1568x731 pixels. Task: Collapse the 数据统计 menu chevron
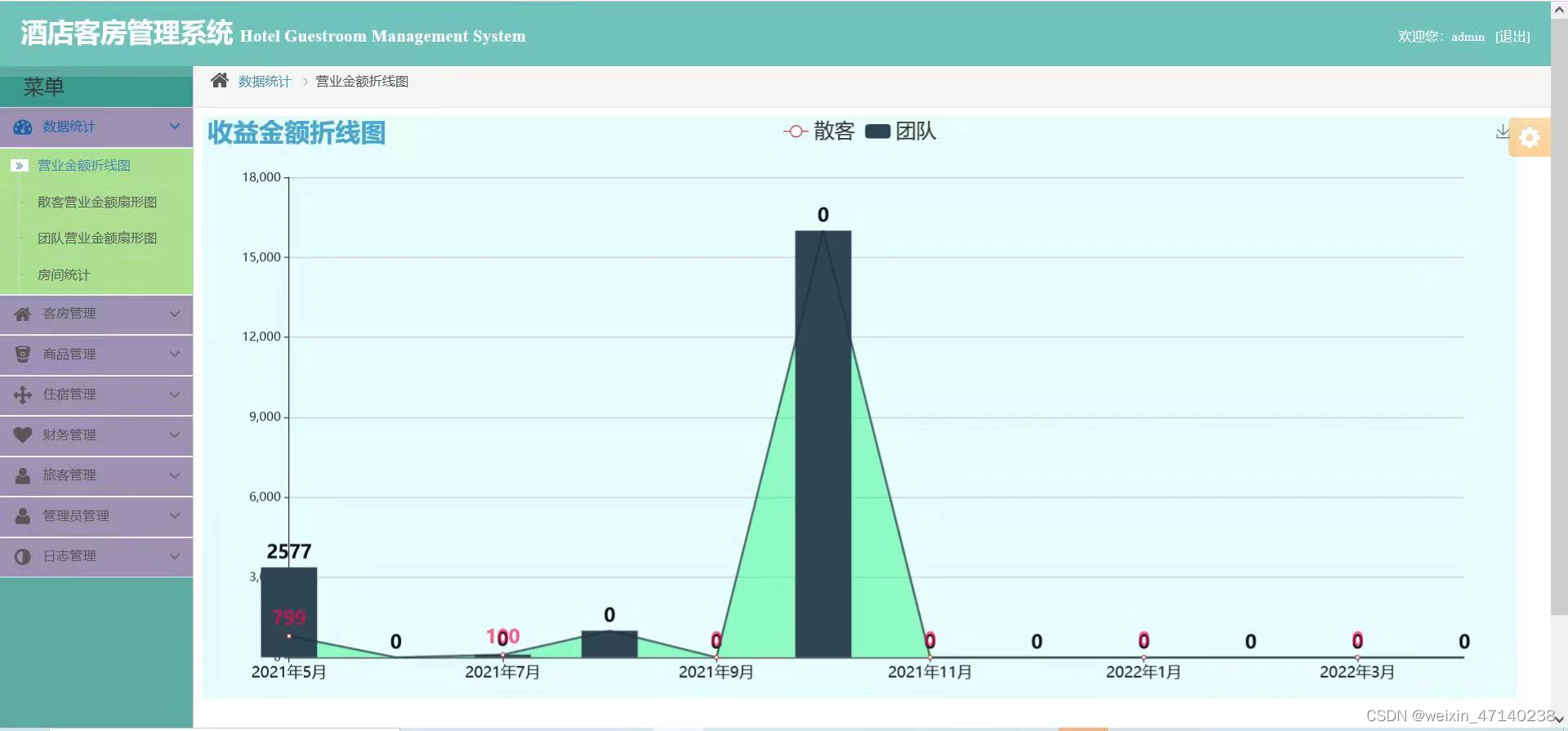coord(174,127)
